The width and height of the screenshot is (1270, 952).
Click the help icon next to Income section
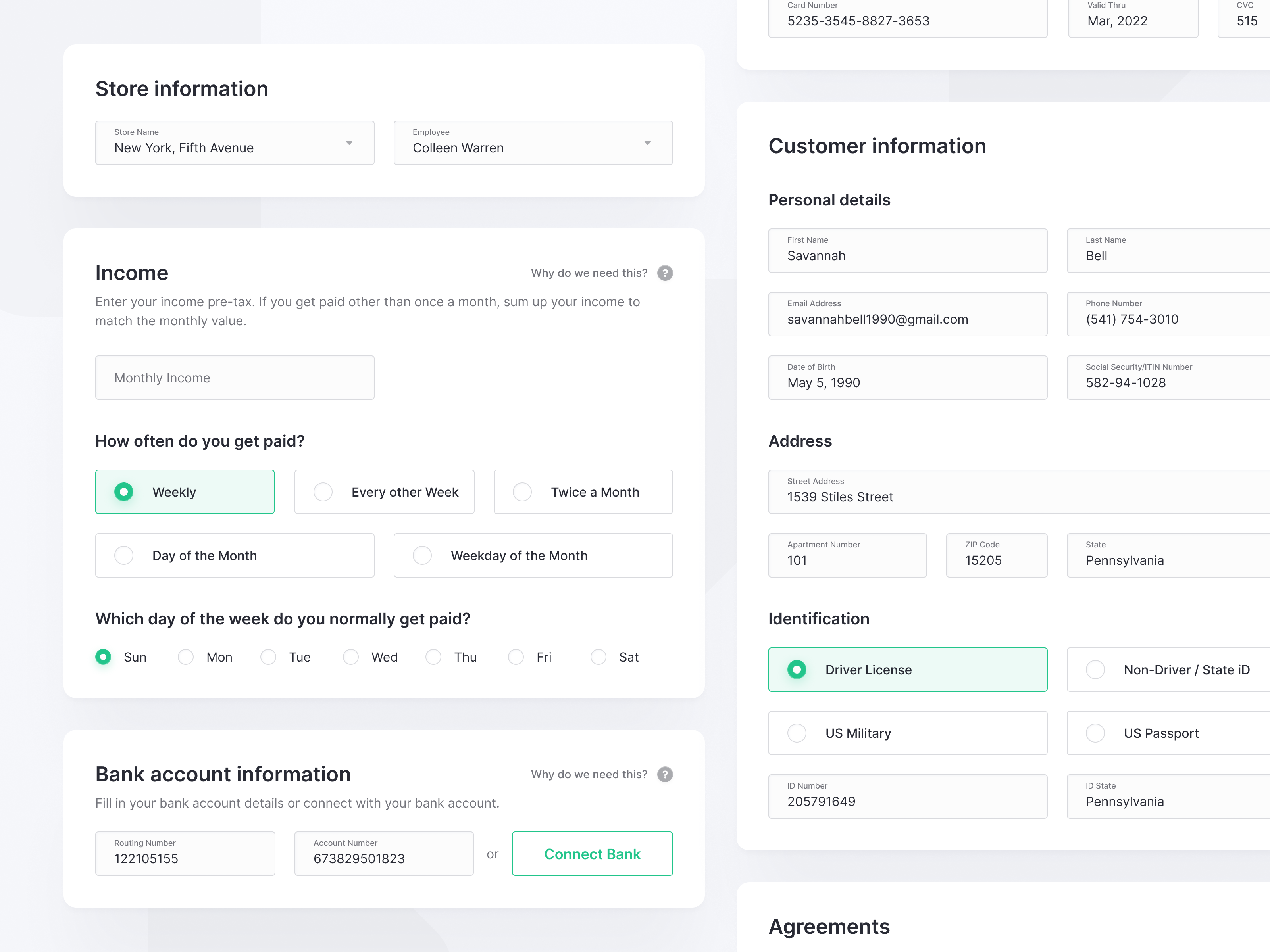(665, 273)
